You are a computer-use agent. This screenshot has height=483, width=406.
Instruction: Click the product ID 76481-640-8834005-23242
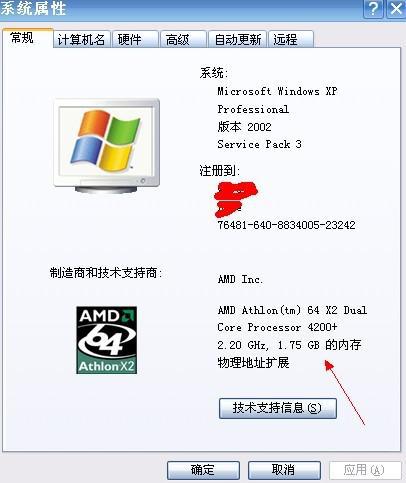click(286, 225)
